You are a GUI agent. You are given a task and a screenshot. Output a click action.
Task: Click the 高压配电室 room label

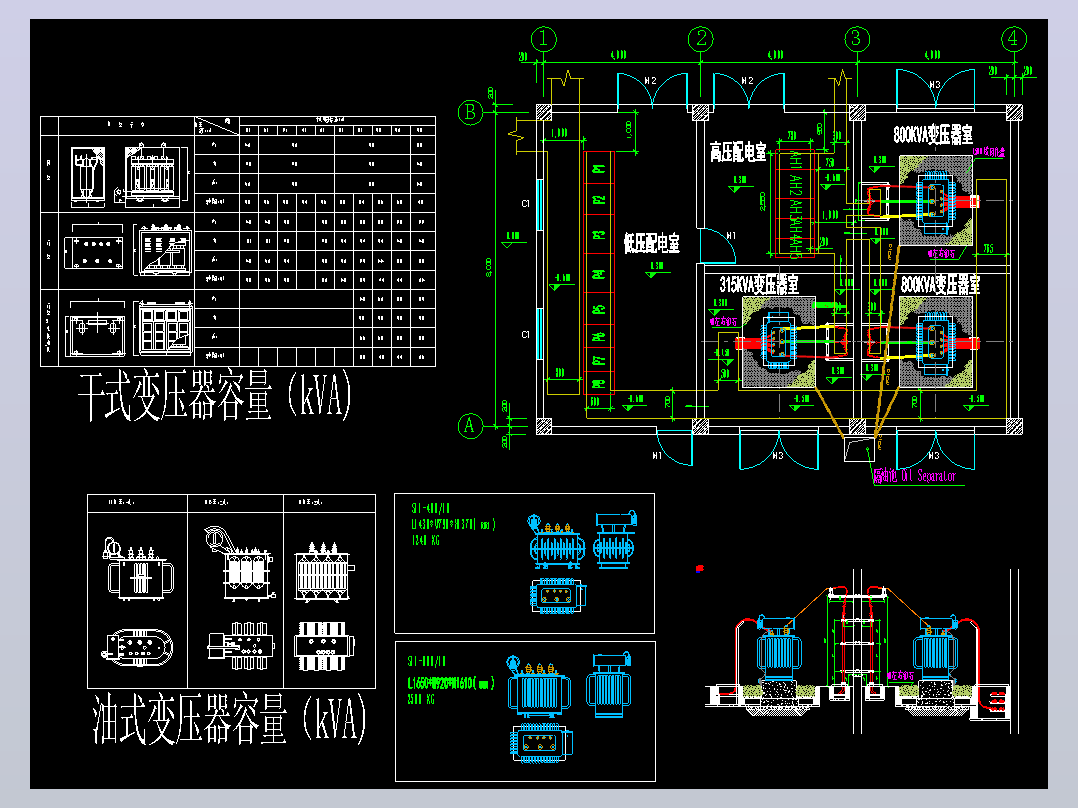[x=738, y=152]
